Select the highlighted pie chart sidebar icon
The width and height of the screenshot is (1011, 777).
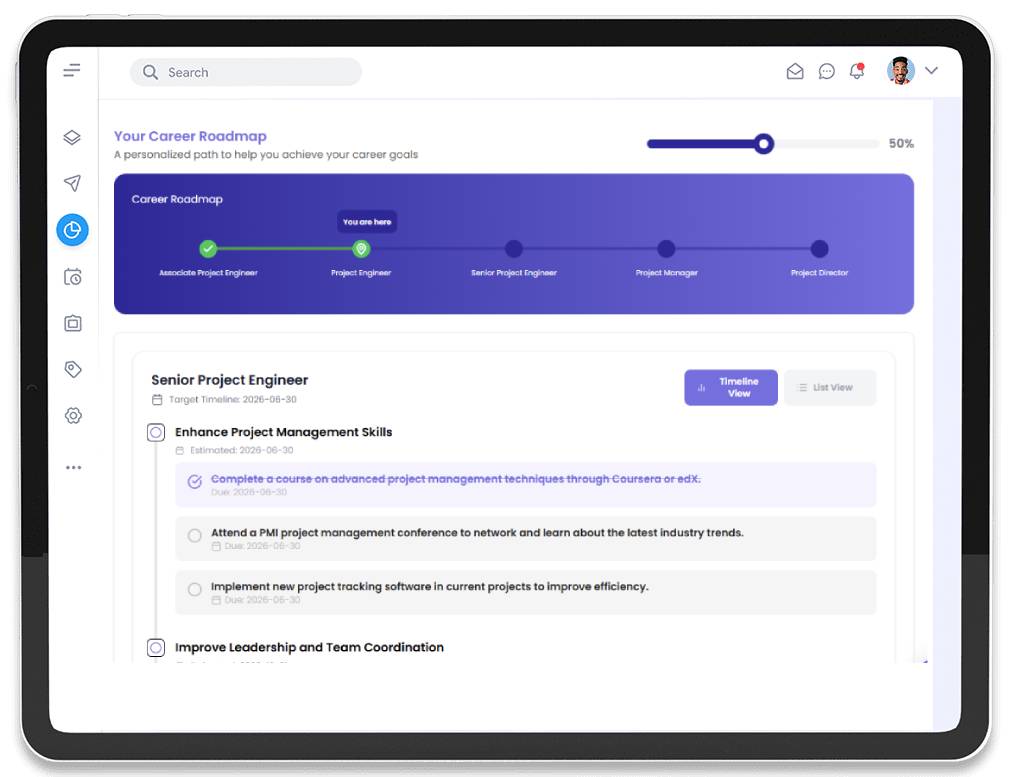pyautogui.click(x=72, y=230)
